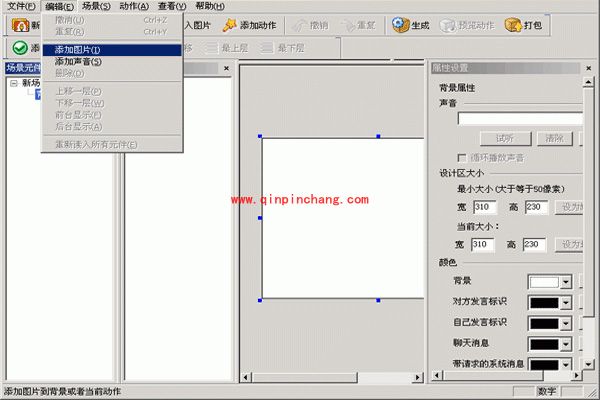This screenshot has height=400, width=600.
Task: Select Delete (删除) entry in Edit menu
Action: [112, 73]
